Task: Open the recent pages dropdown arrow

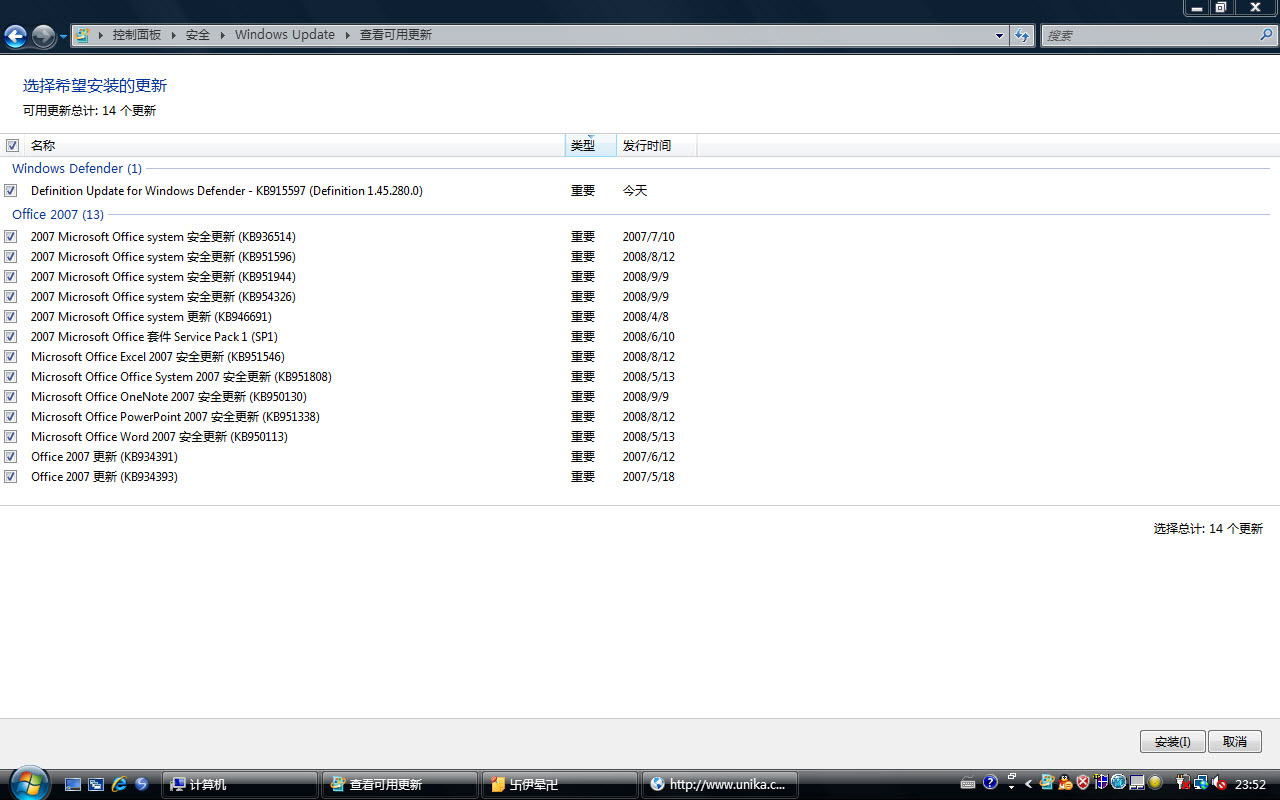Action: pos(64,37)
